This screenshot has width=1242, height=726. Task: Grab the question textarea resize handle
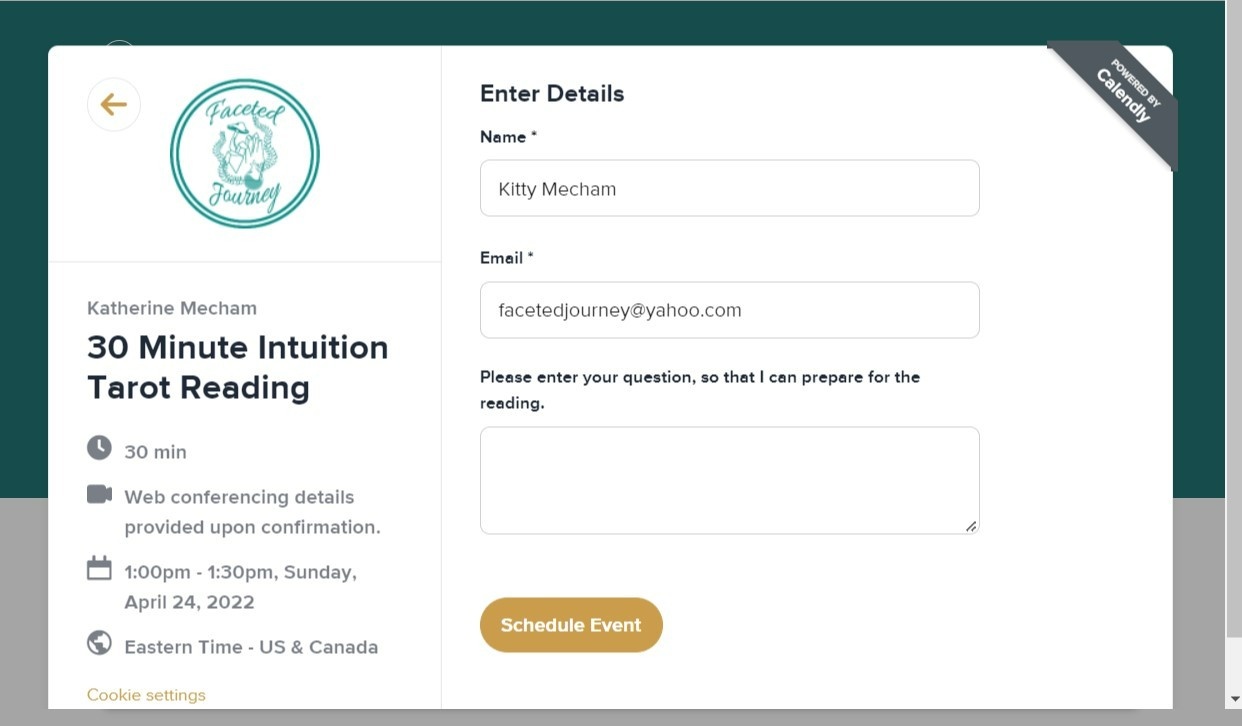[x=971, y=526]
